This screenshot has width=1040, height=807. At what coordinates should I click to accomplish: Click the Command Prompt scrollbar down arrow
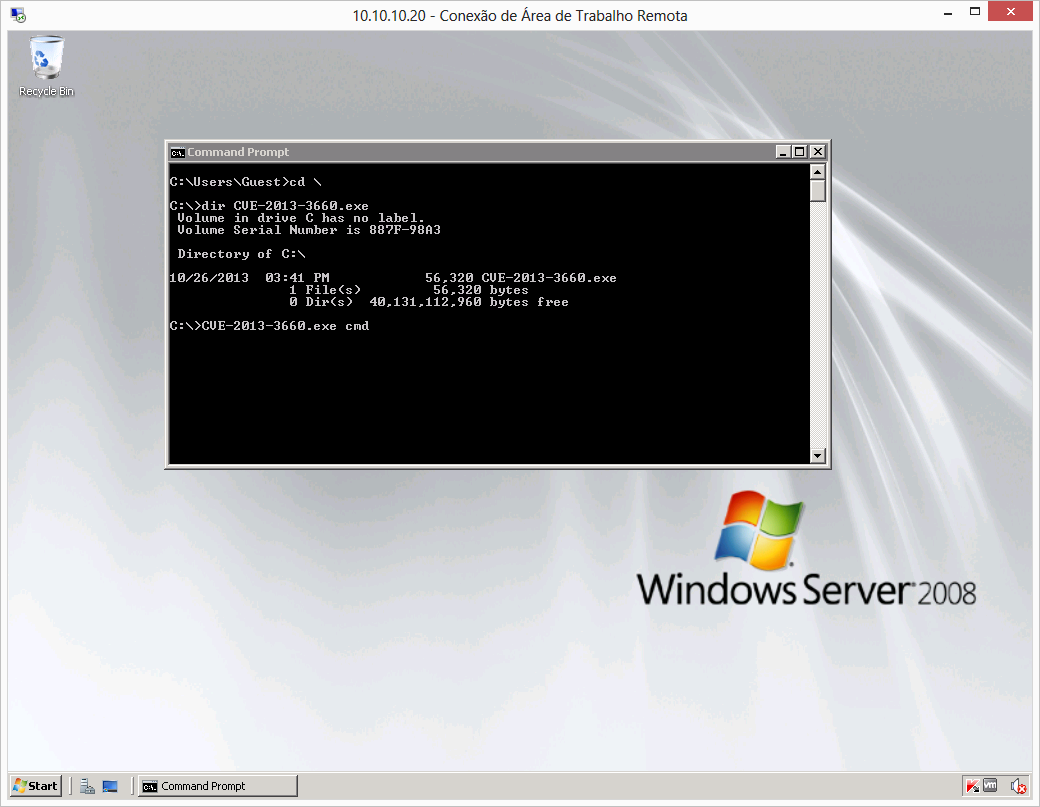point(817,456)
